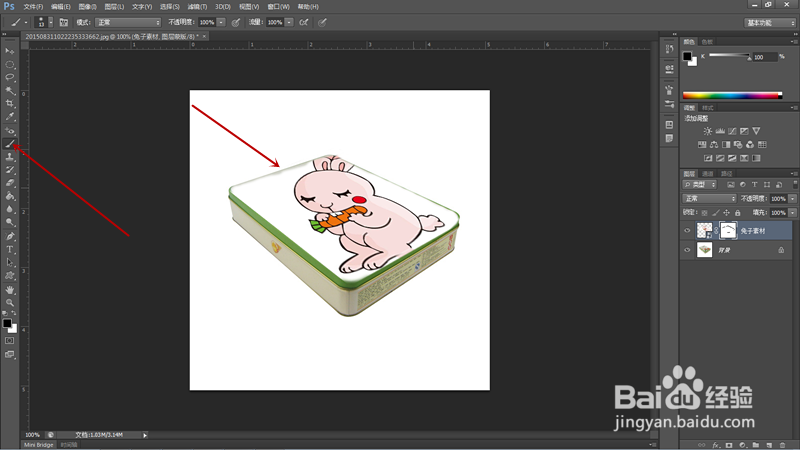Add a Color Balance adjustment

(x=714, y=145)
